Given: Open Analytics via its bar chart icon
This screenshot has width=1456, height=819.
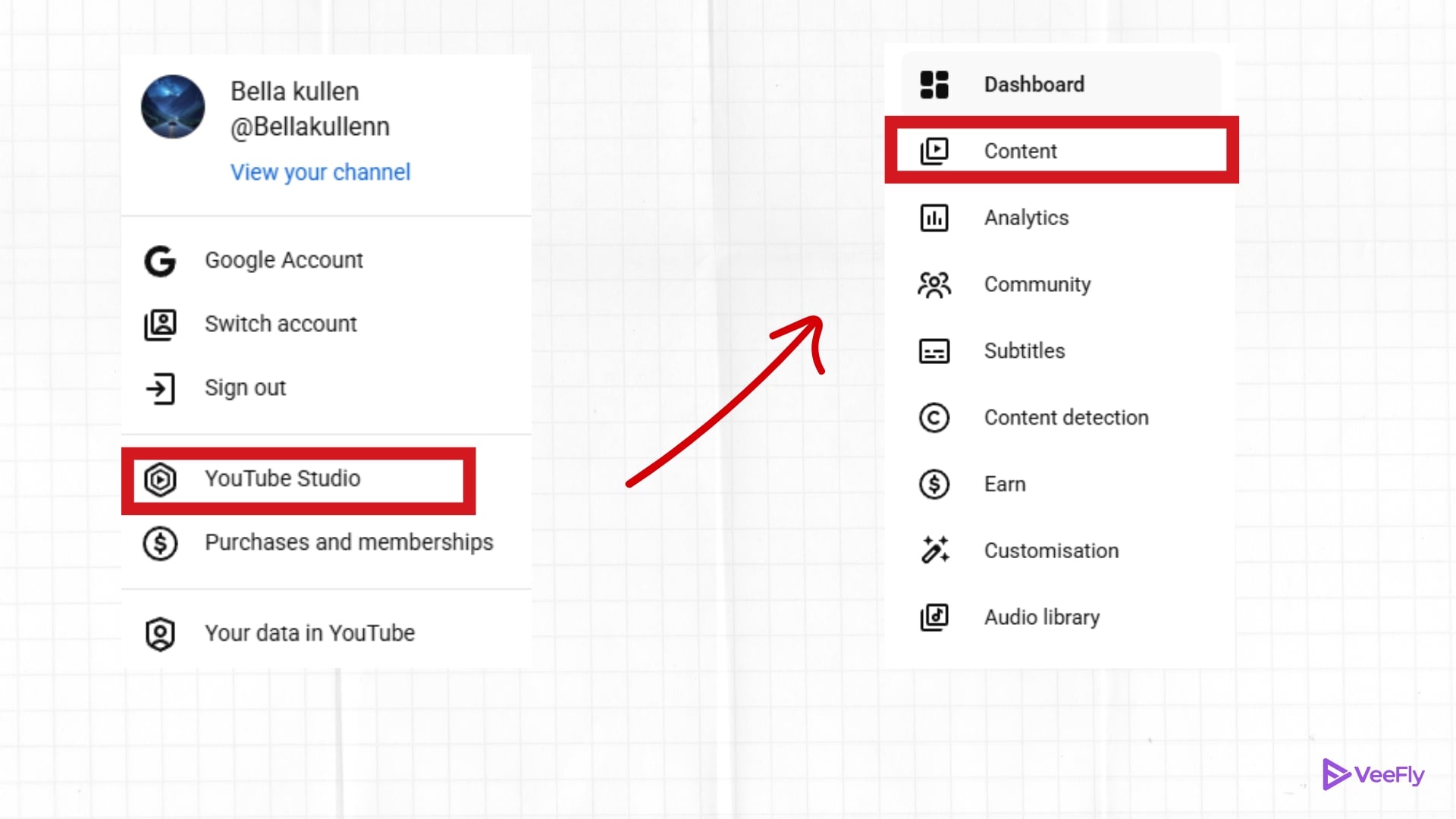Looking at the screenshot, I should click(x=934, y=218).
